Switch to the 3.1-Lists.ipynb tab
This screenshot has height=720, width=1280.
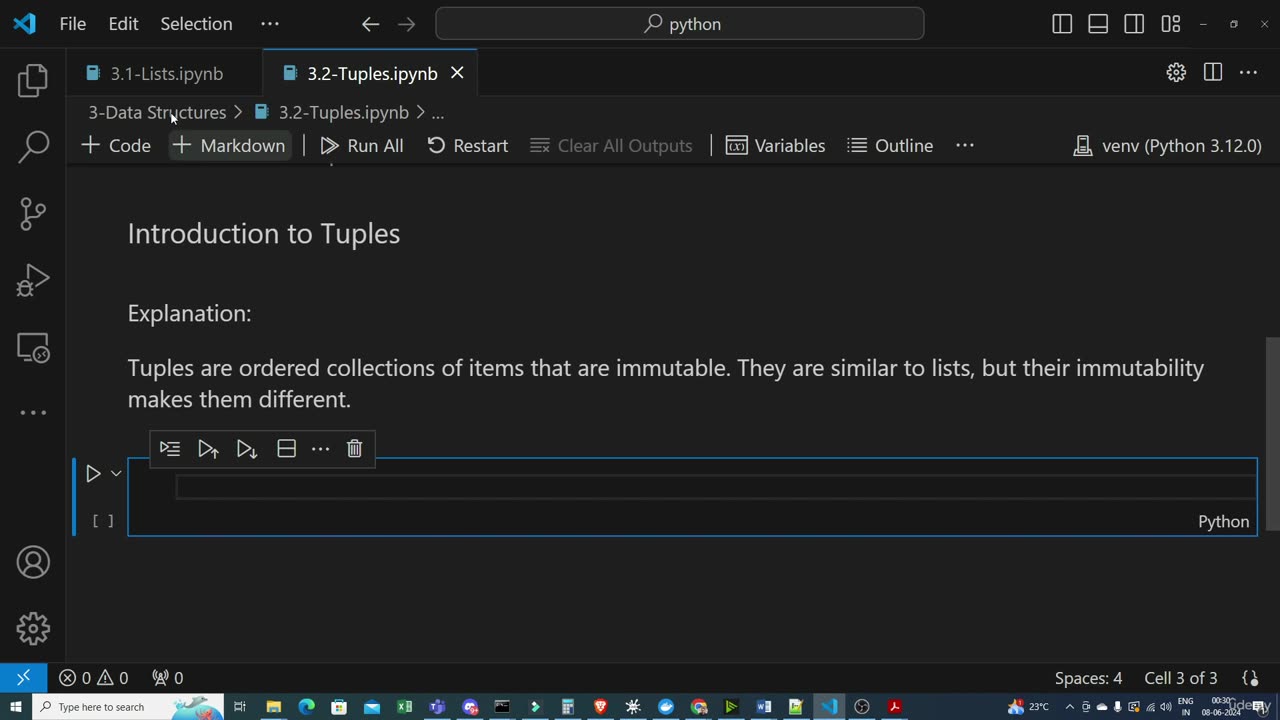[166, 73]
